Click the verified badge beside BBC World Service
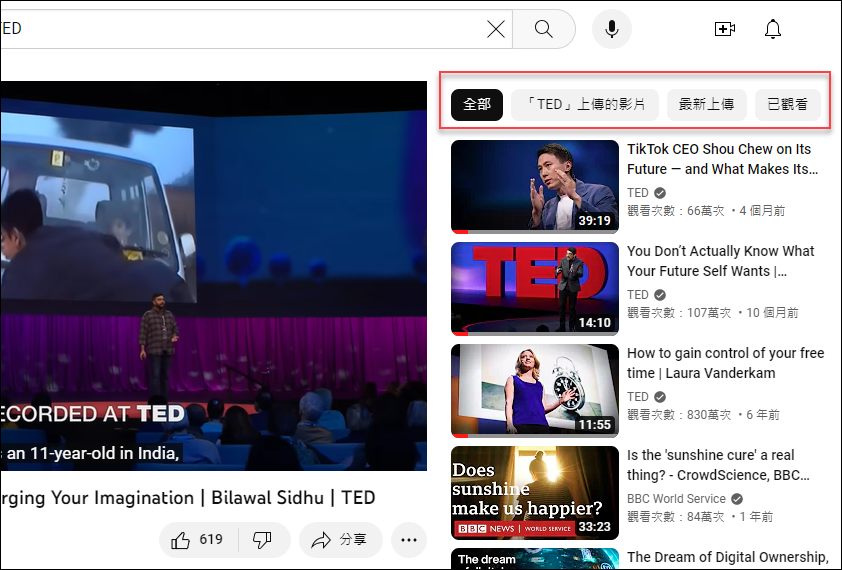Viewport: 842px width, 570px height. [x=737, y=499]
